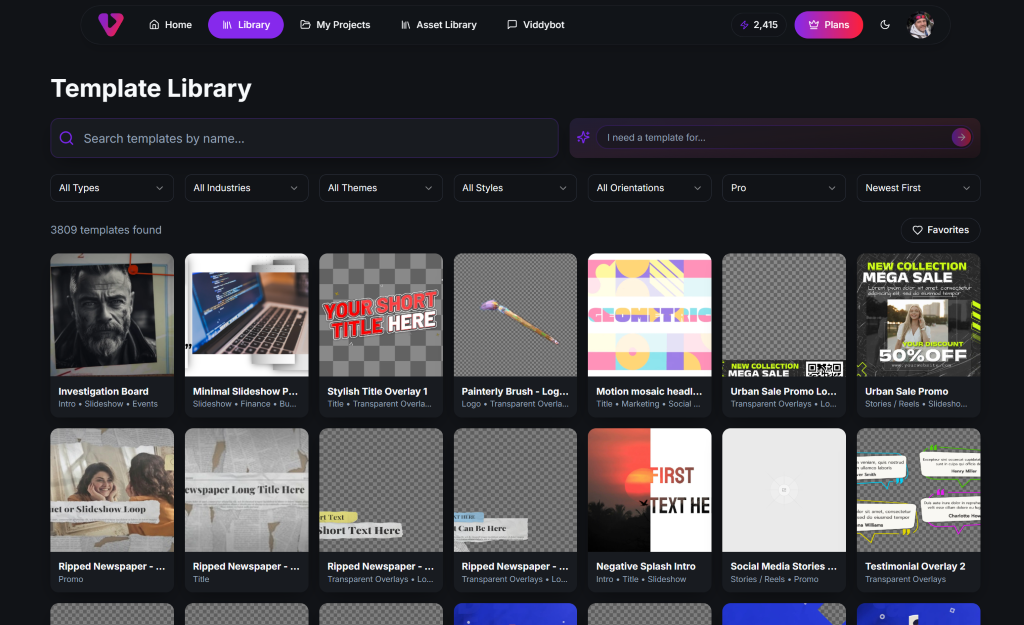Click the folder icon beside My Projects
Viewport: 1024px width, 625px height.
coord(305,25)
